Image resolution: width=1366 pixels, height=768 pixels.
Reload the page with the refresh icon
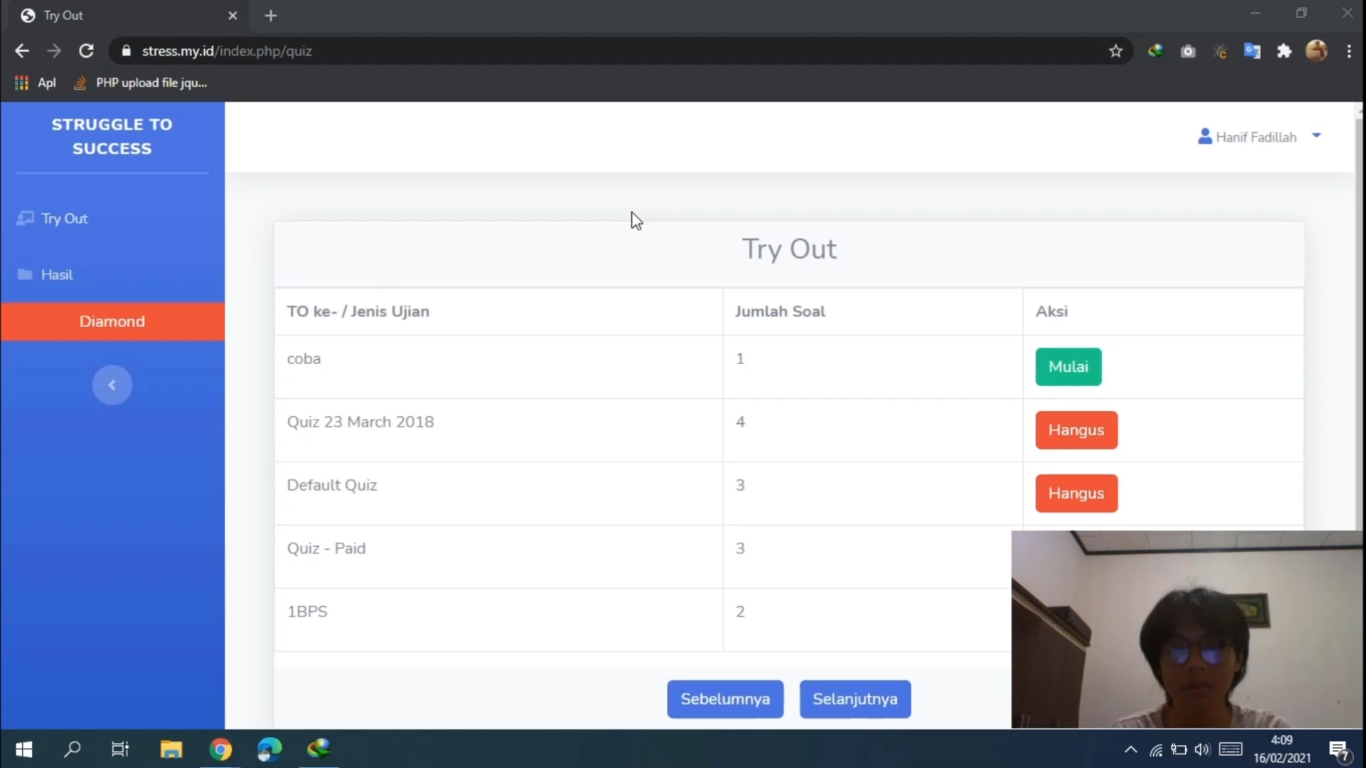click(x=86, y=51)
